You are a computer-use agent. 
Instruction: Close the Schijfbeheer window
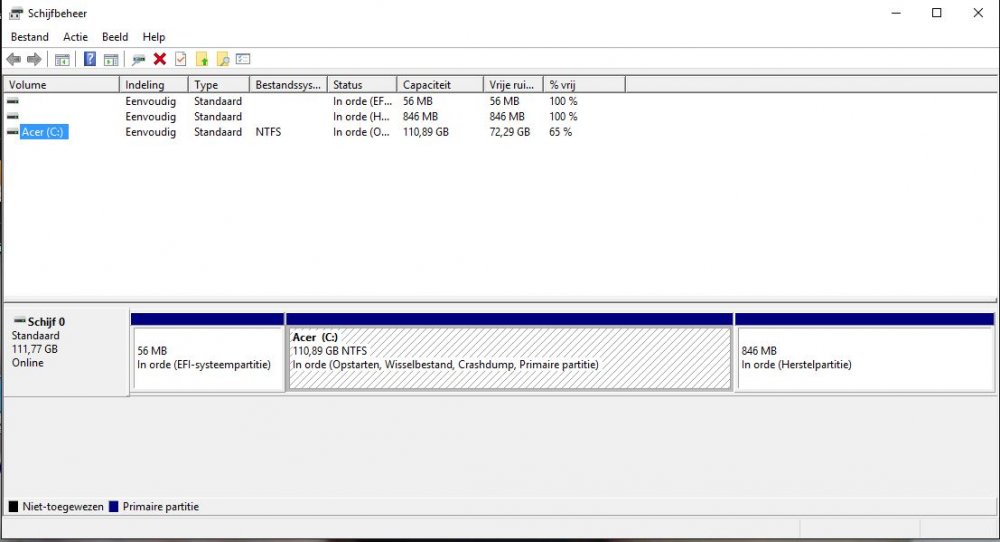pos(978,13)
